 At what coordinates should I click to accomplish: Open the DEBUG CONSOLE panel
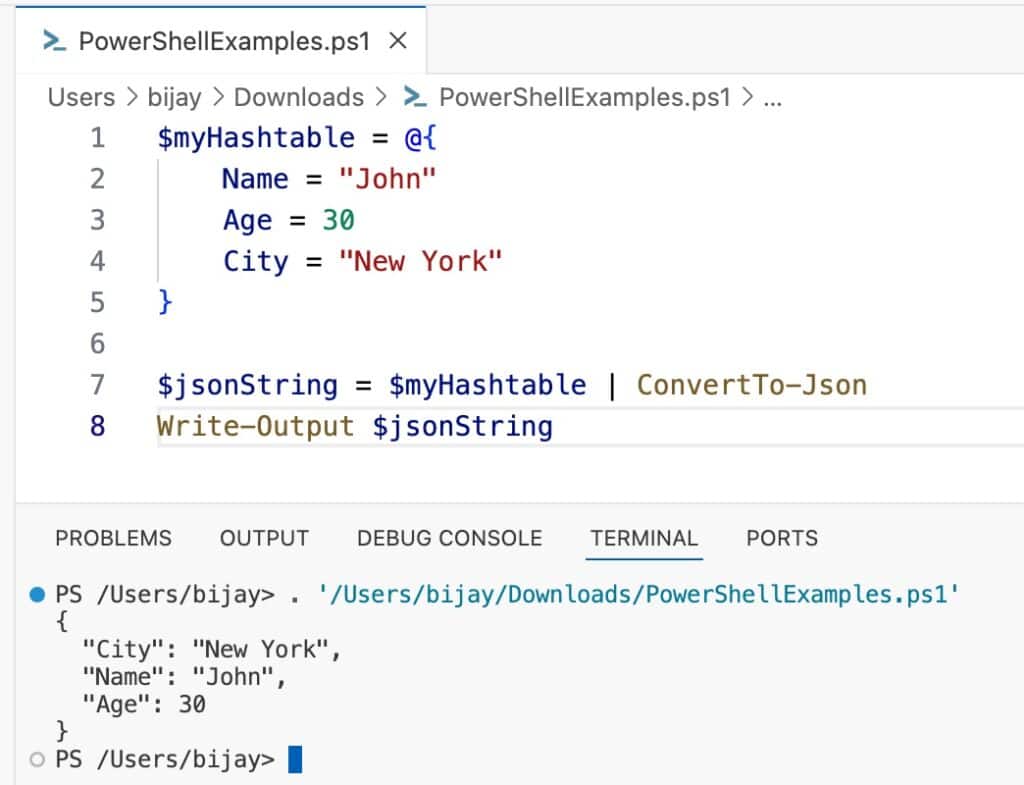(x=449, y=538)
